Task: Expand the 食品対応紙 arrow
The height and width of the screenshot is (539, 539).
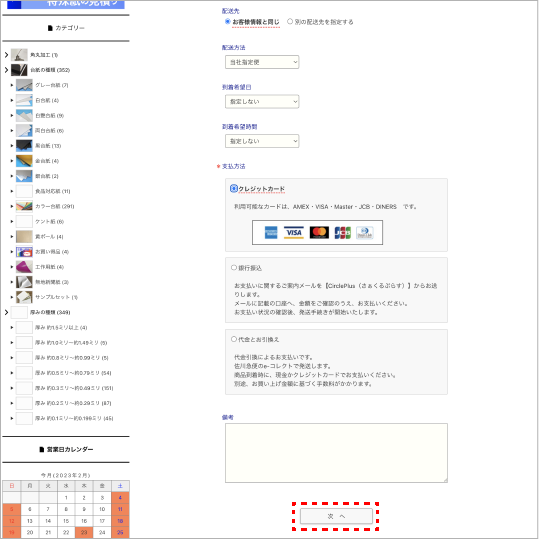Action: (x=12, y=191)
